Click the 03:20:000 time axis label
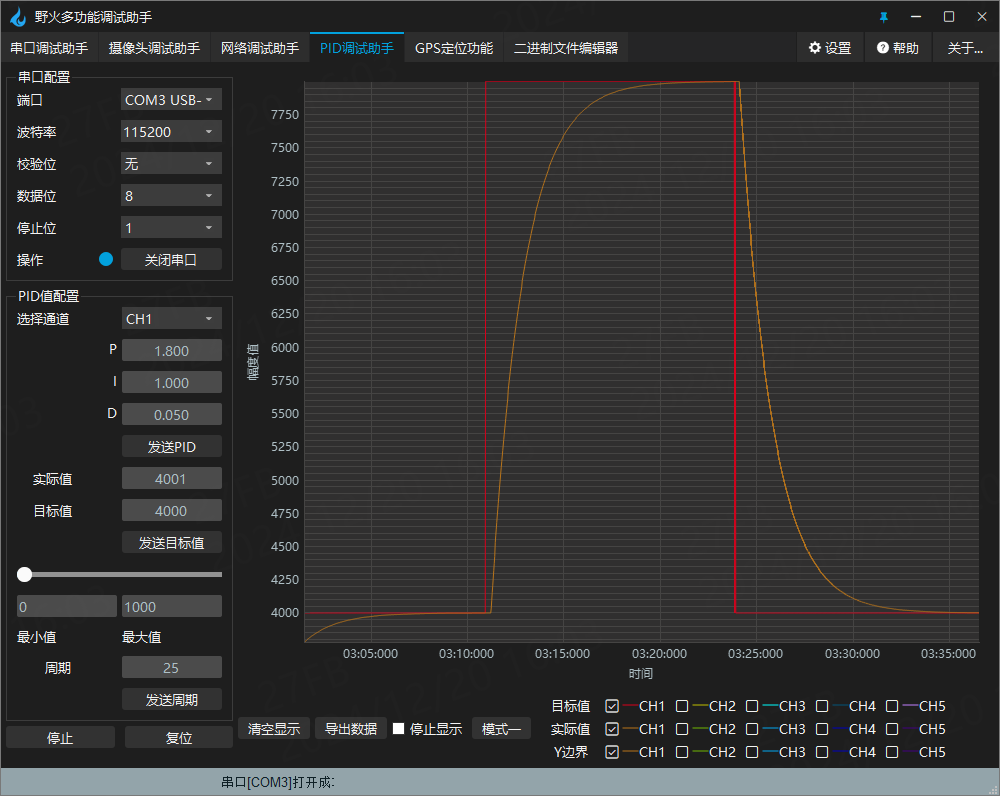 tap(659, 654)
